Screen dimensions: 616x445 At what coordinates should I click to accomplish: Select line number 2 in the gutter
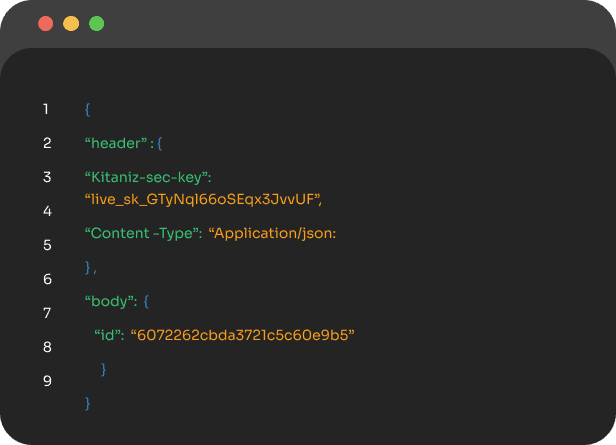(x=46, y=143)
